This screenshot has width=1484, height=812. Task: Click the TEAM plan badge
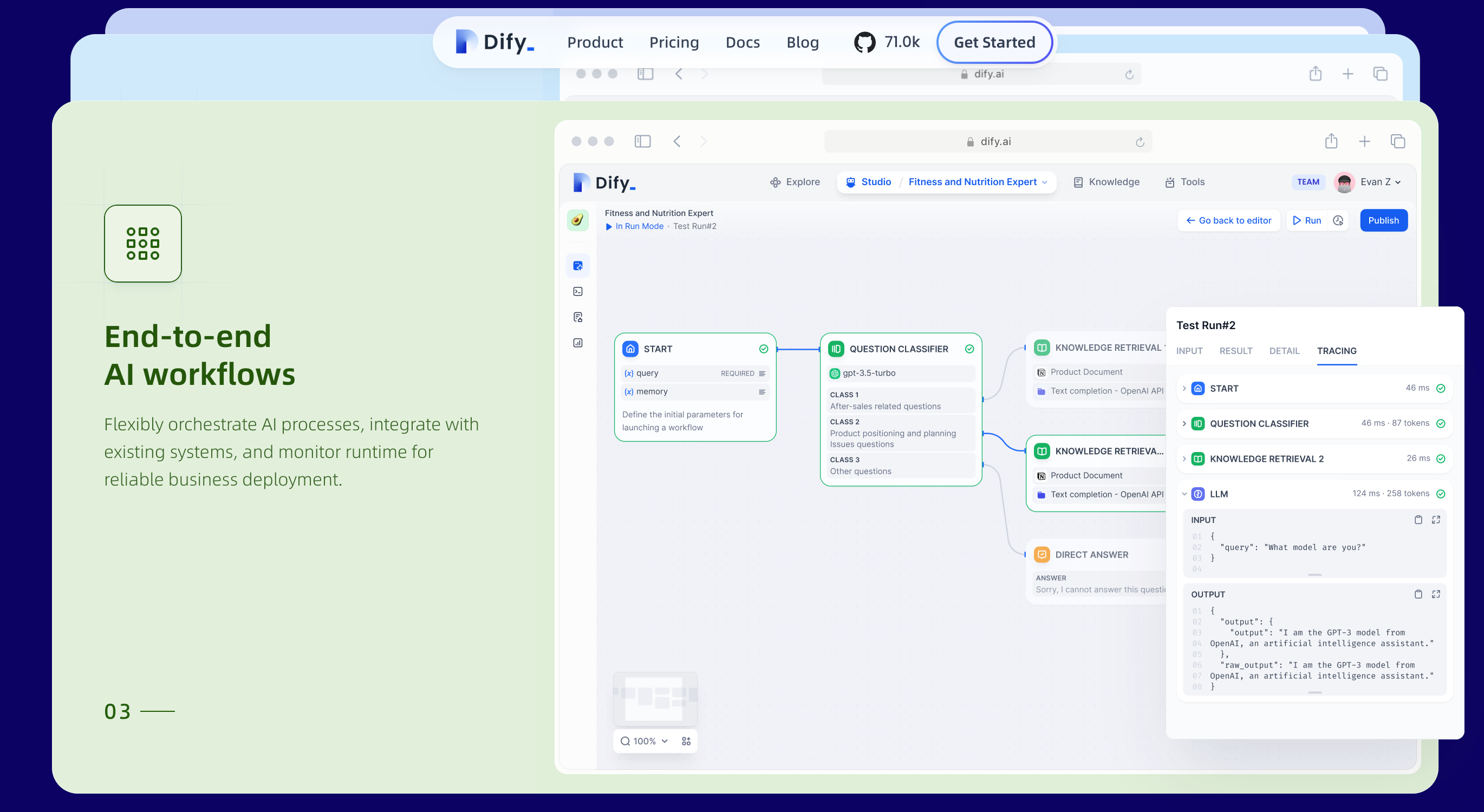(x=1308, y=182)
